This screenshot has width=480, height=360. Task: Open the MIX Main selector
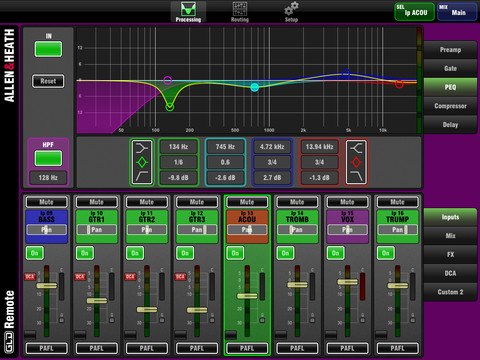pos(457,12)
